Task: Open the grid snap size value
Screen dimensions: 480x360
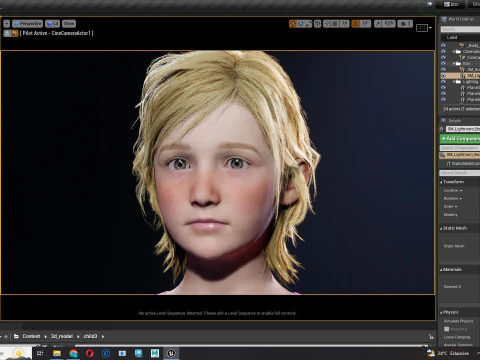Action: (344, 24)
